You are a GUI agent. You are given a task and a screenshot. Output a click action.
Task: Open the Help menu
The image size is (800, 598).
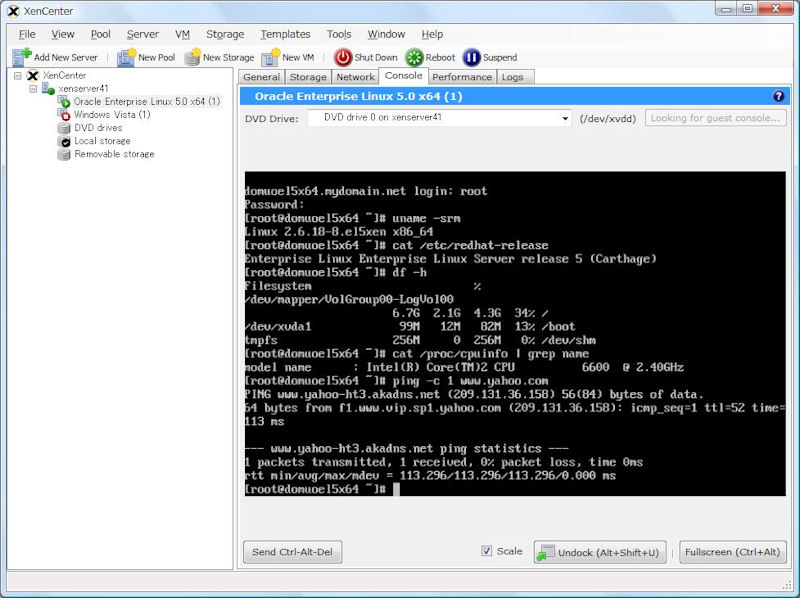pyautogui.click(x=432, y=34)
